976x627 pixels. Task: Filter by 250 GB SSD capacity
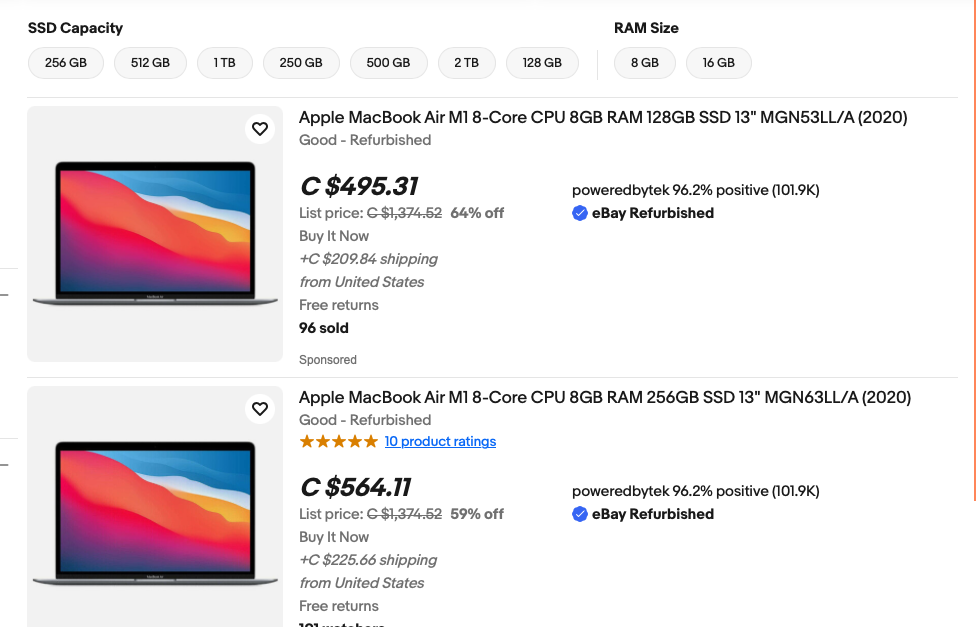point(301,62)
